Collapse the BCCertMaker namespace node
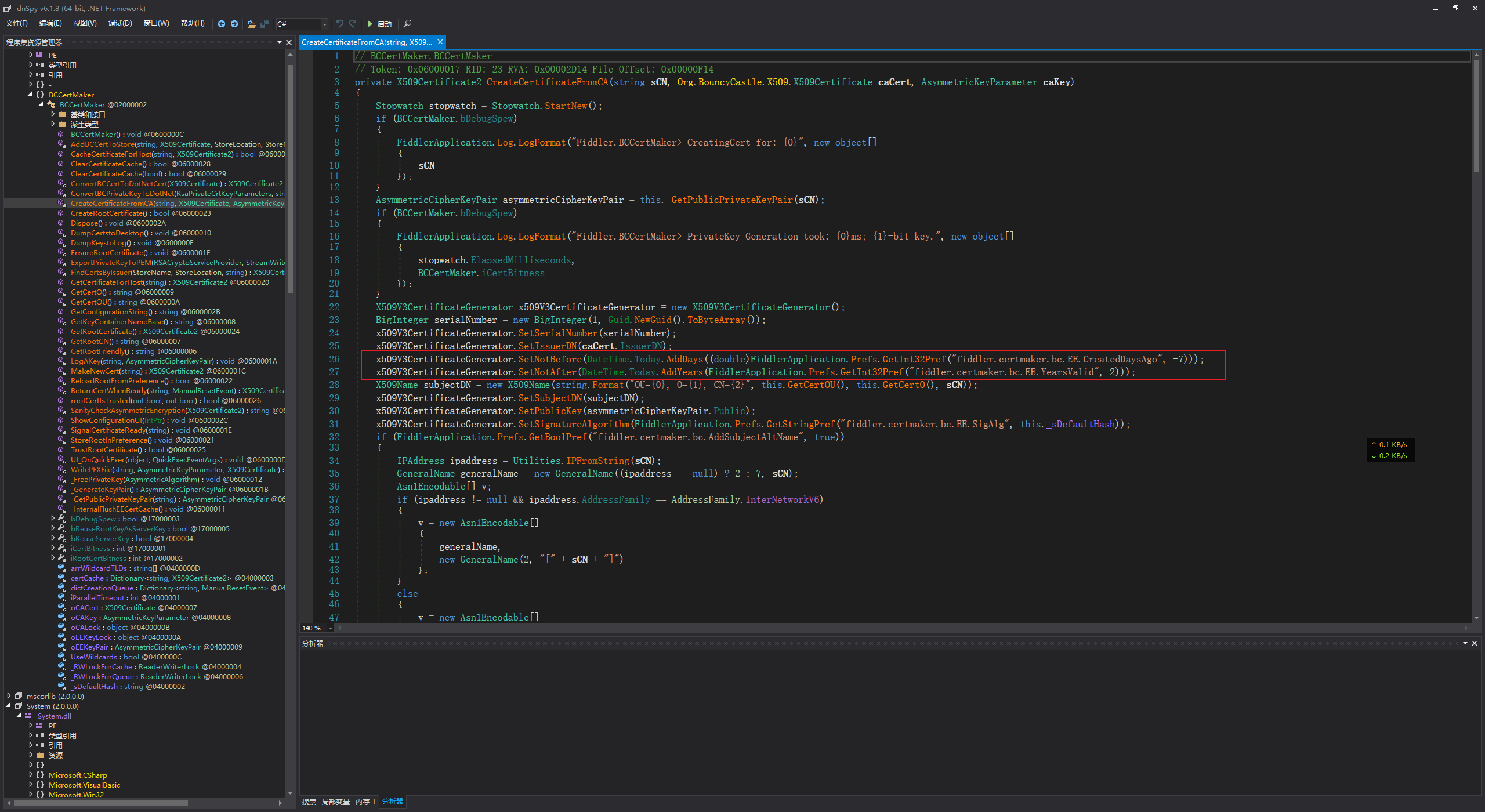 [30, 95]
